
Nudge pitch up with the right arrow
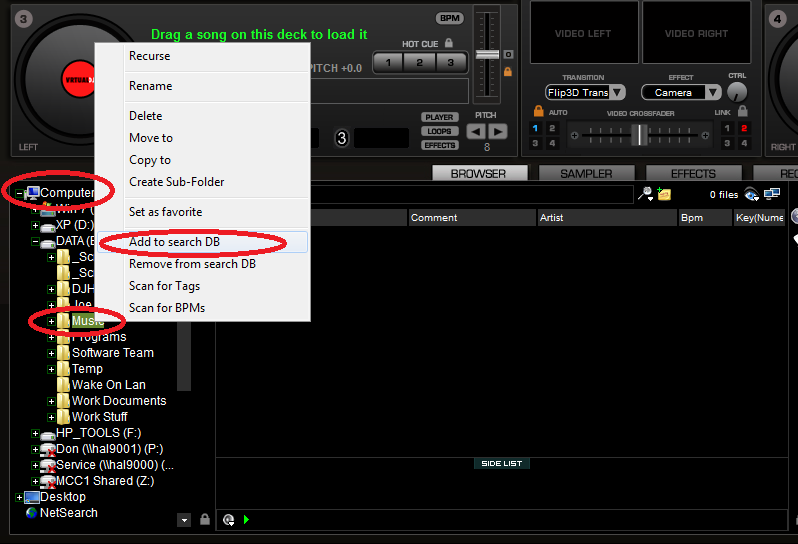pos(498,132)
